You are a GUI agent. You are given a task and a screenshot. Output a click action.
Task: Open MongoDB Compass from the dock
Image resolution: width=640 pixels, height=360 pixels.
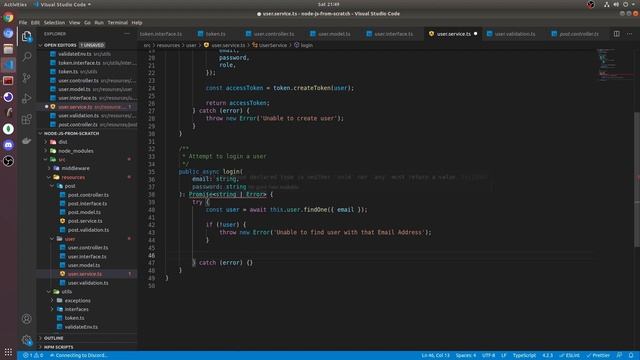click(x=8, y=129)
